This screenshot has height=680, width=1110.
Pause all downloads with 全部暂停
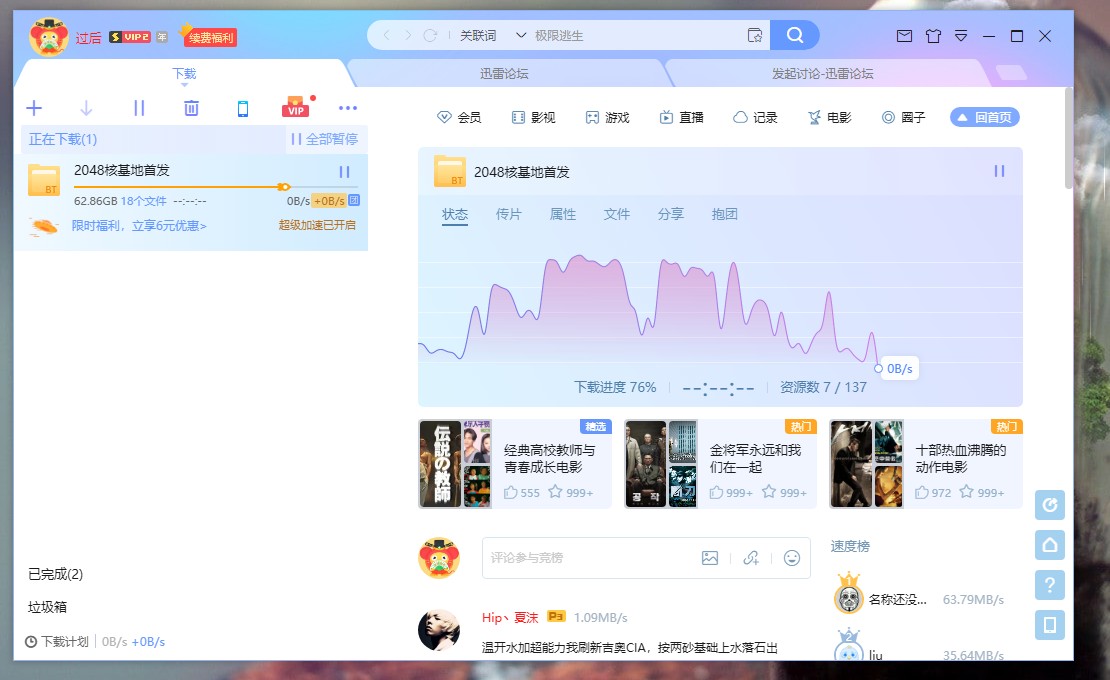[x=326, y=139]
